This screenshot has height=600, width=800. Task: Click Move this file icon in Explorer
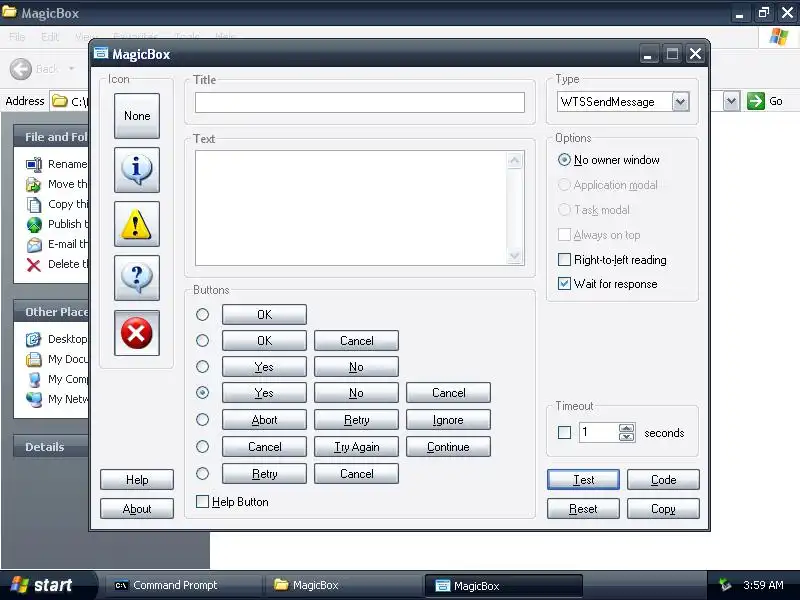pos(34,184)
